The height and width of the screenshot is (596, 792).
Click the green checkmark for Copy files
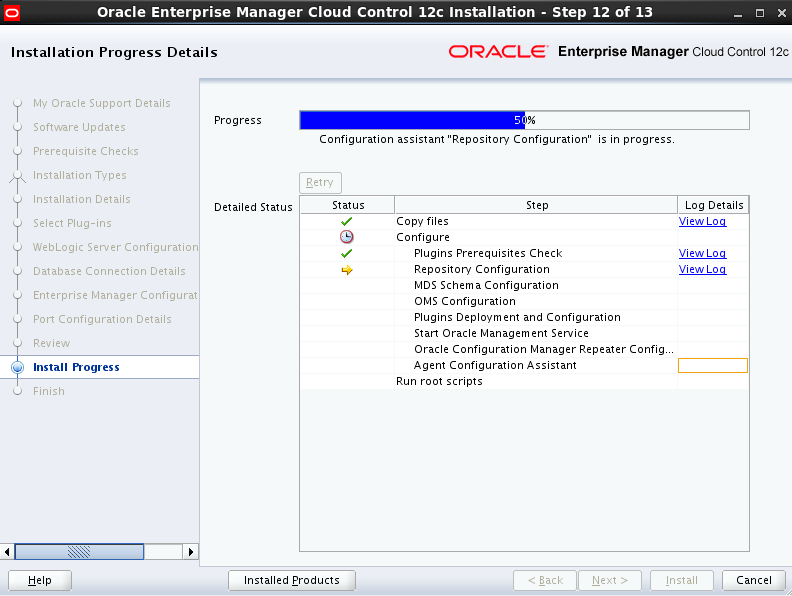(x=346, y=222)
